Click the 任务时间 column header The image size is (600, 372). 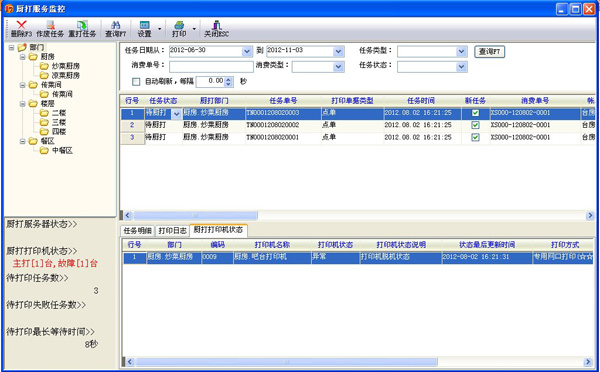tap(421, 101)
